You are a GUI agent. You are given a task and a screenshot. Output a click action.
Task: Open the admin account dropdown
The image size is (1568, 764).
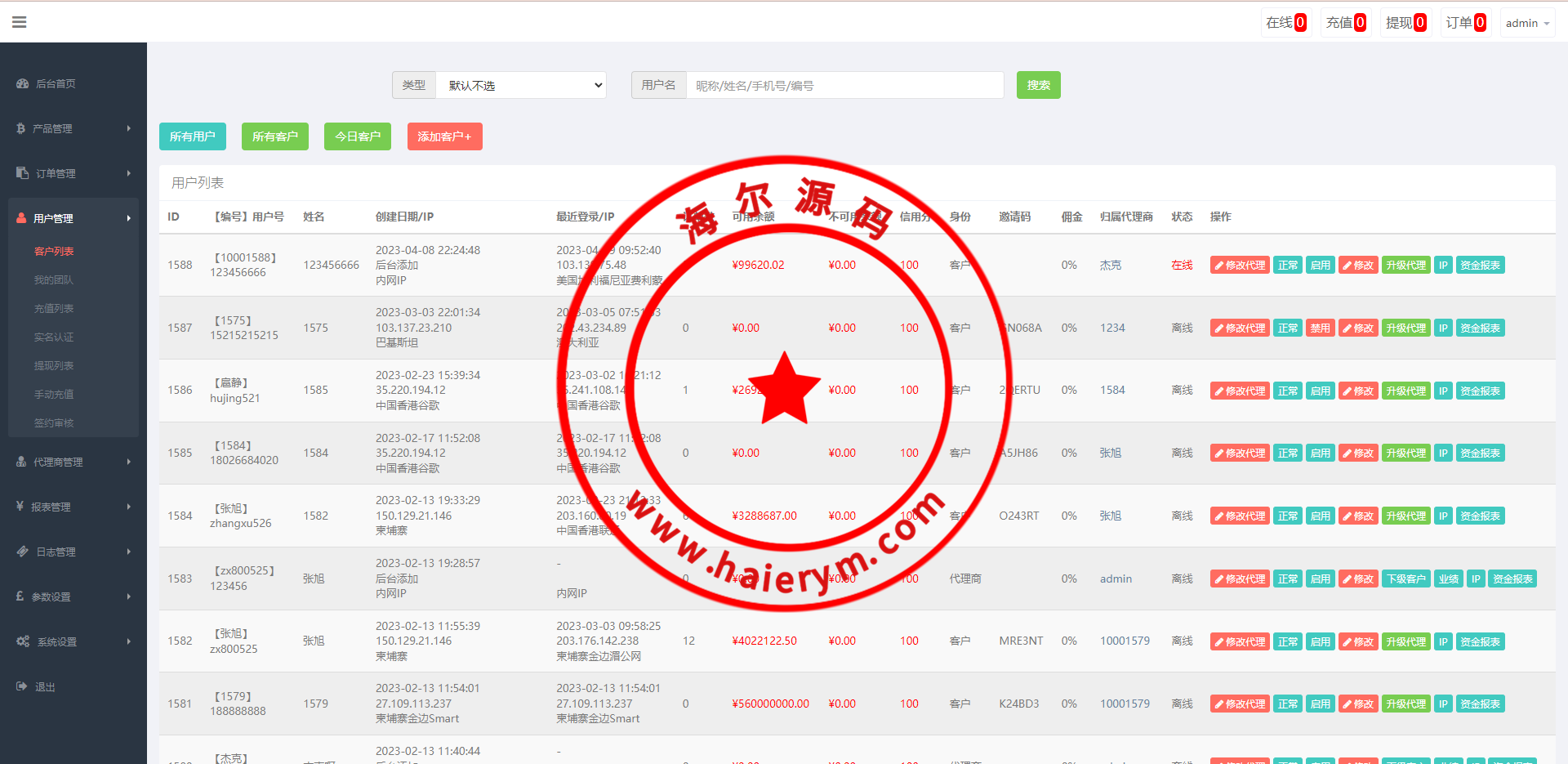[1526, 23]
